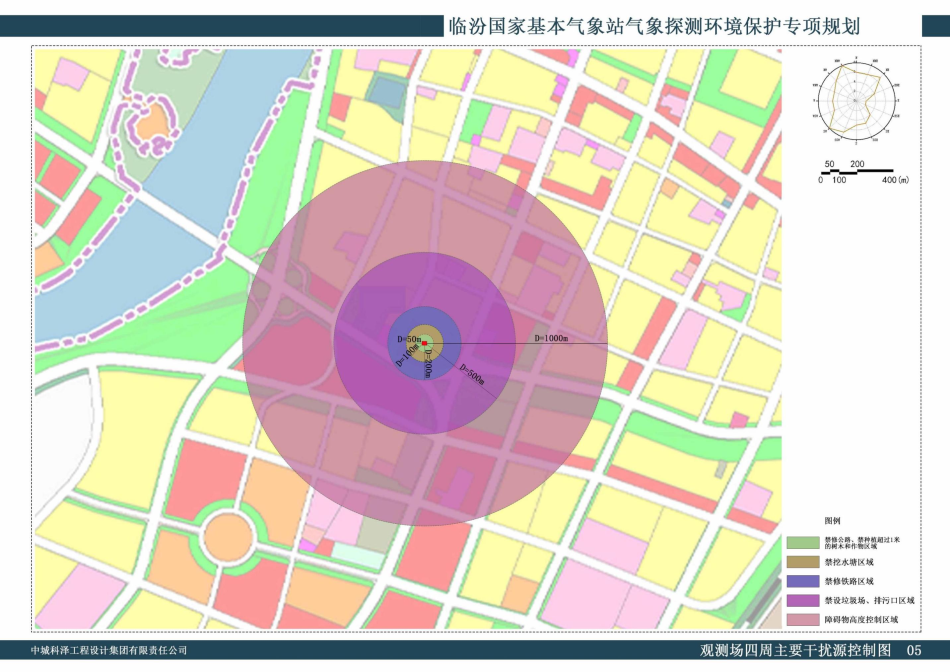Click the D=50m radius label

(x=408, y=339)
